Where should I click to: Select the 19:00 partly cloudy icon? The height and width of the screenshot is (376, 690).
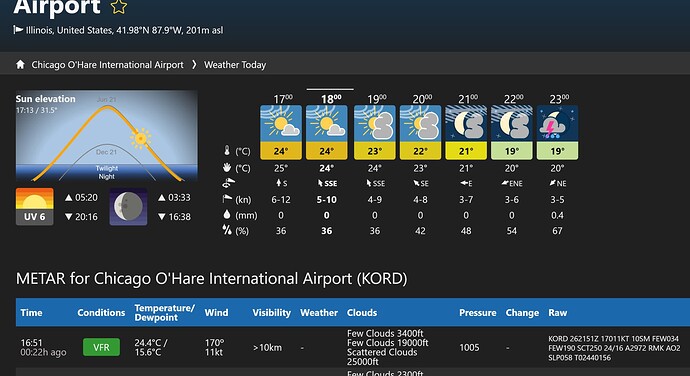(374, 124)
